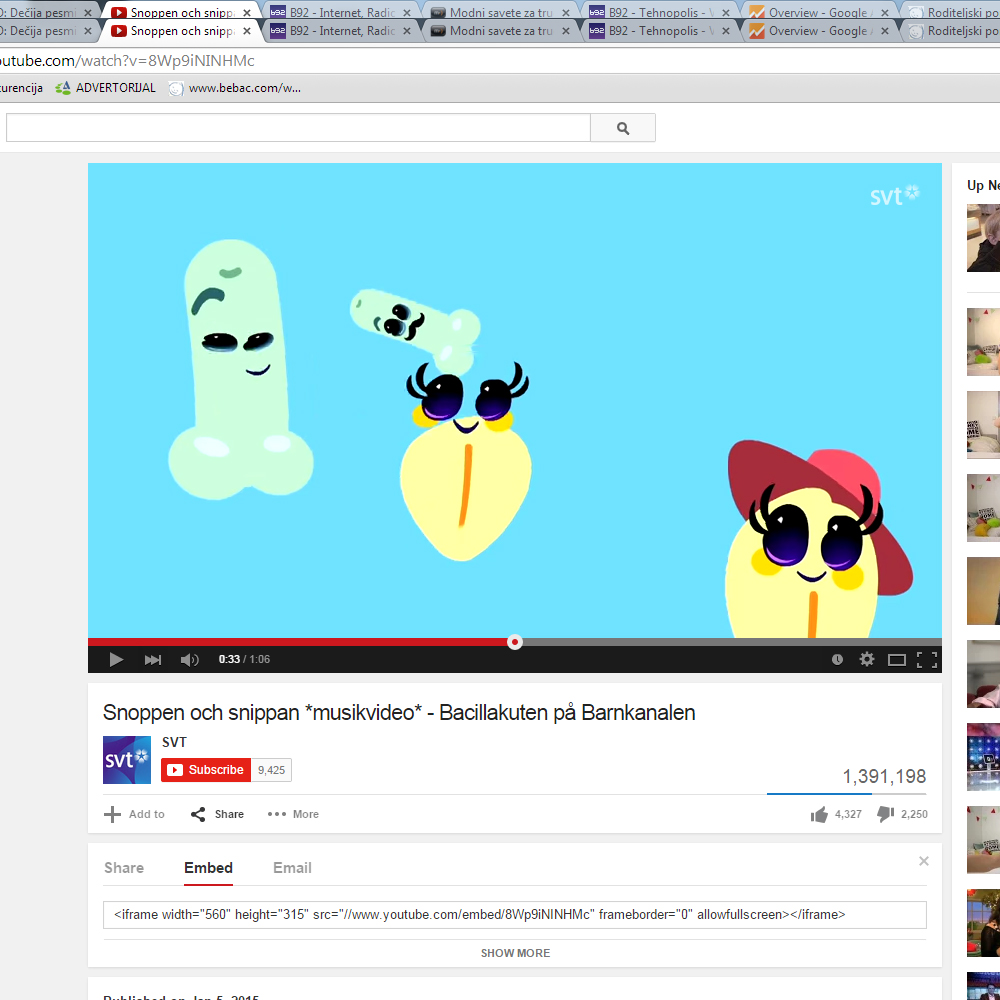Screen dimensions: 1000x1000
Task: Mute the video volume speaker icon
Action: tap(189, 659)
